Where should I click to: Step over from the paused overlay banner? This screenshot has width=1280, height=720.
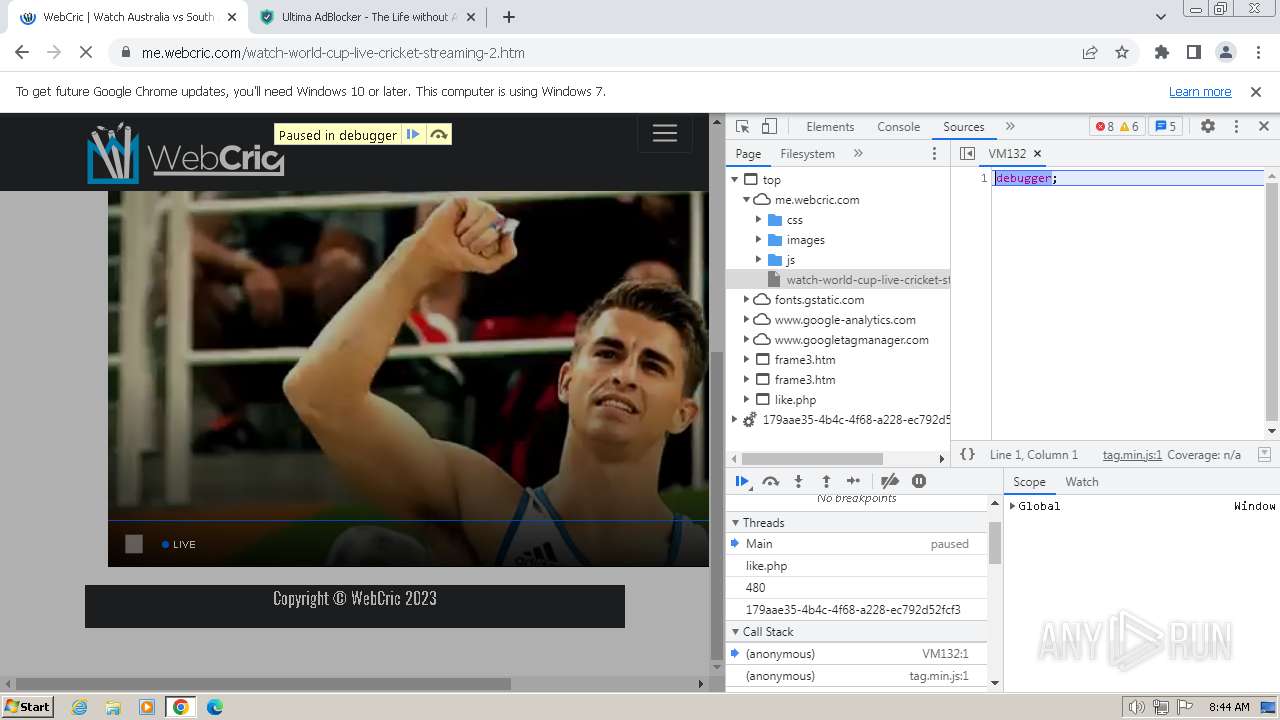[x=439, y=135]
